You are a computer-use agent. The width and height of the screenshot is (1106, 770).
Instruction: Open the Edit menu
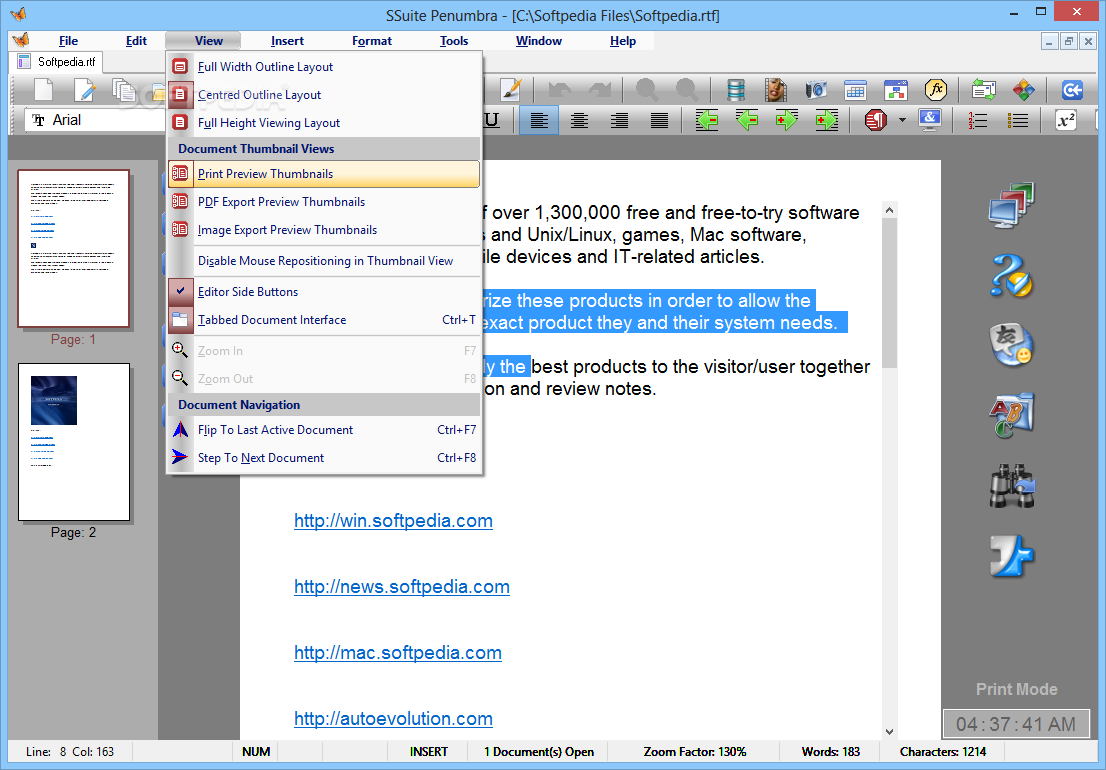pos(136,41)
